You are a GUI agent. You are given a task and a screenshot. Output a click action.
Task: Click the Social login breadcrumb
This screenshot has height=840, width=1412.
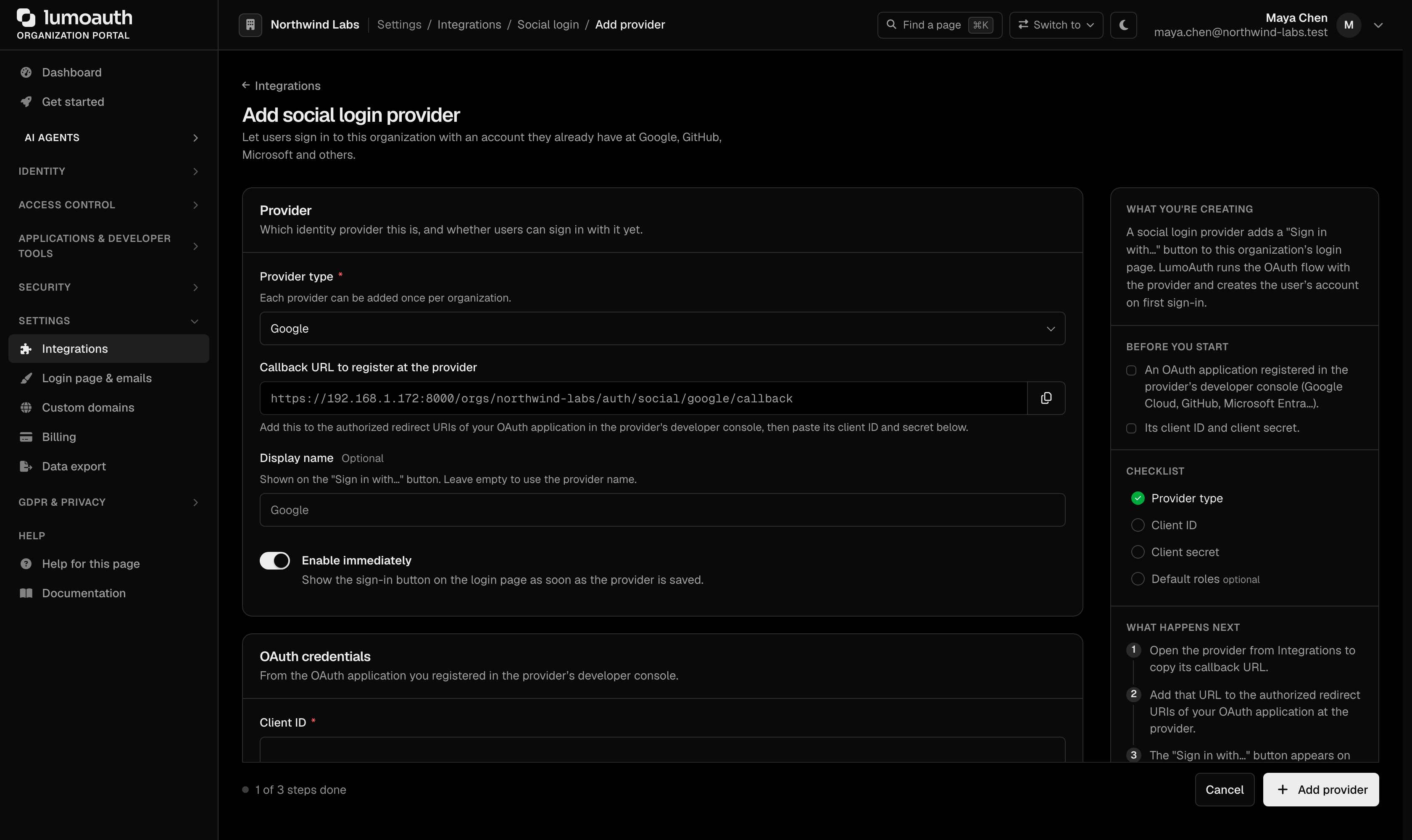pos(548,25)
